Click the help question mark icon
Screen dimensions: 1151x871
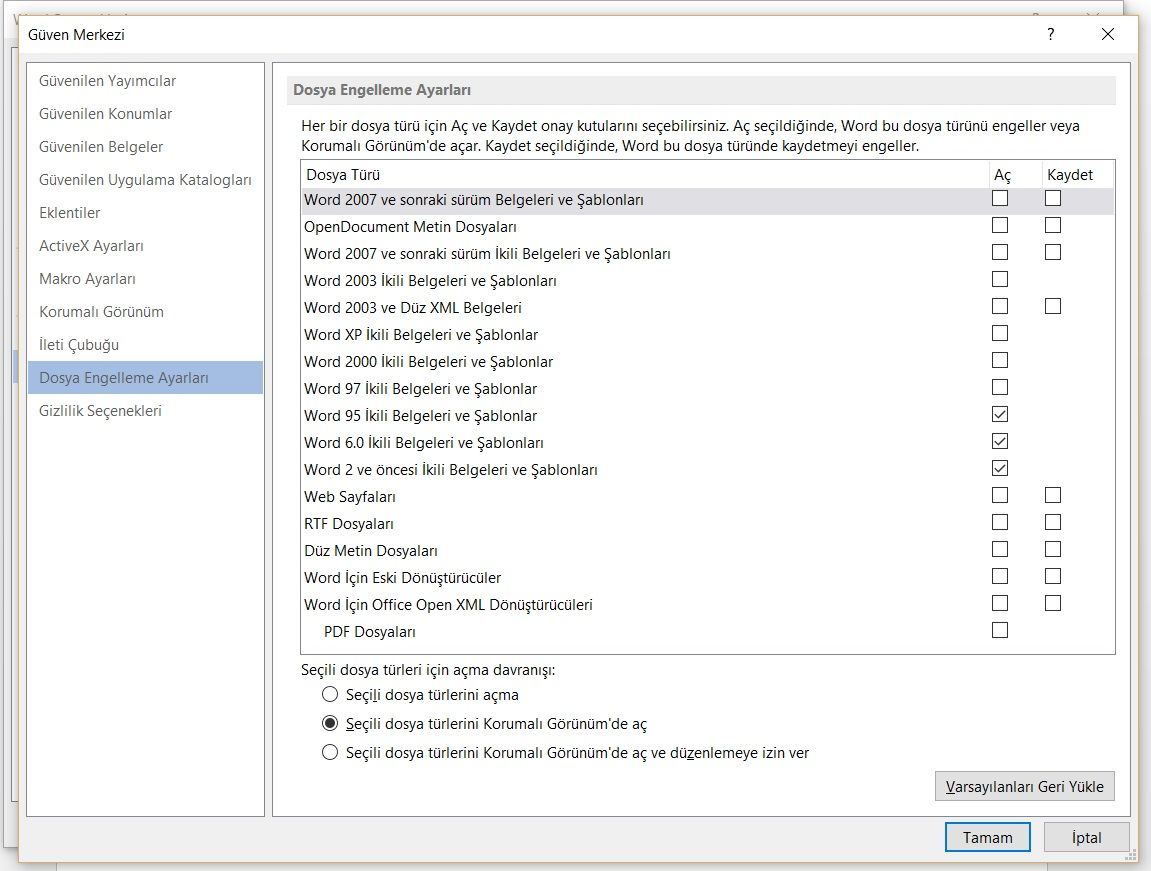[x=1050, y=35]
